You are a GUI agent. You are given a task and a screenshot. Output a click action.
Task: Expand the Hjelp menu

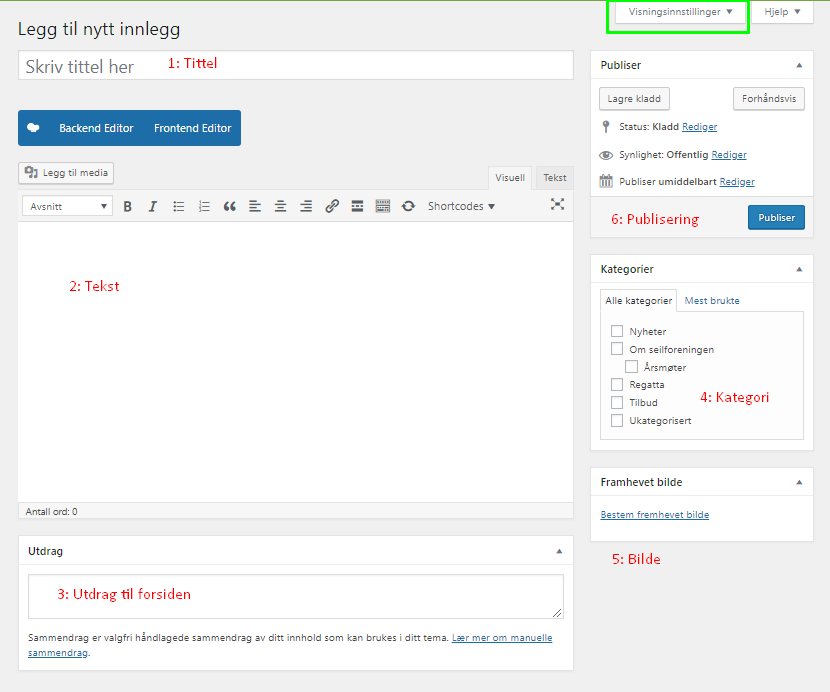pos(782,12)
